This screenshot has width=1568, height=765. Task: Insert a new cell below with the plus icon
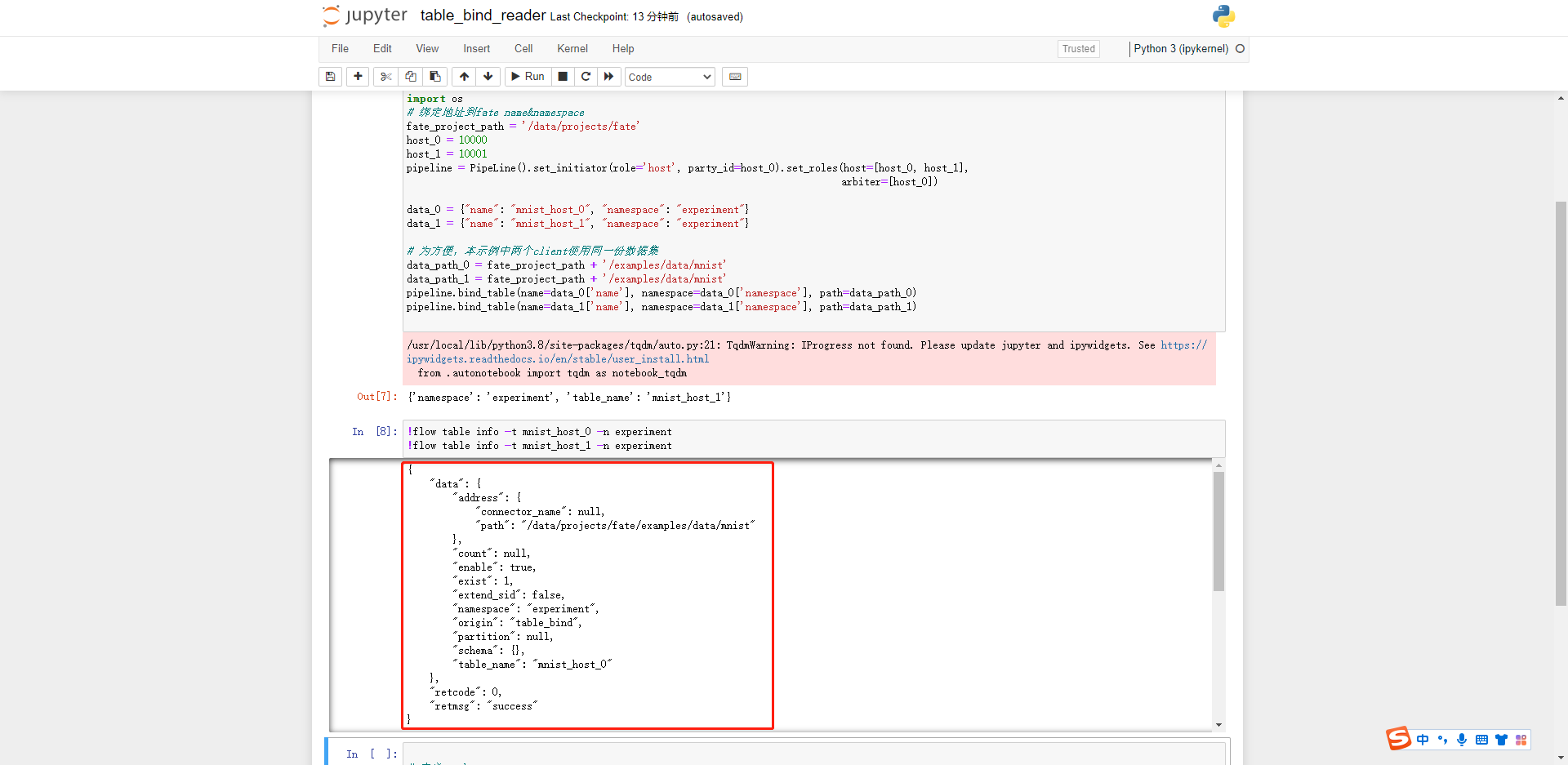tap(357, 76)
